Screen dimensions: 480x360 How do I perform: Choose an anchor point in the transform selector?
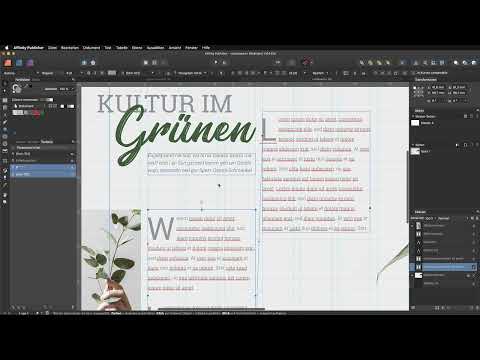[419, 91]
